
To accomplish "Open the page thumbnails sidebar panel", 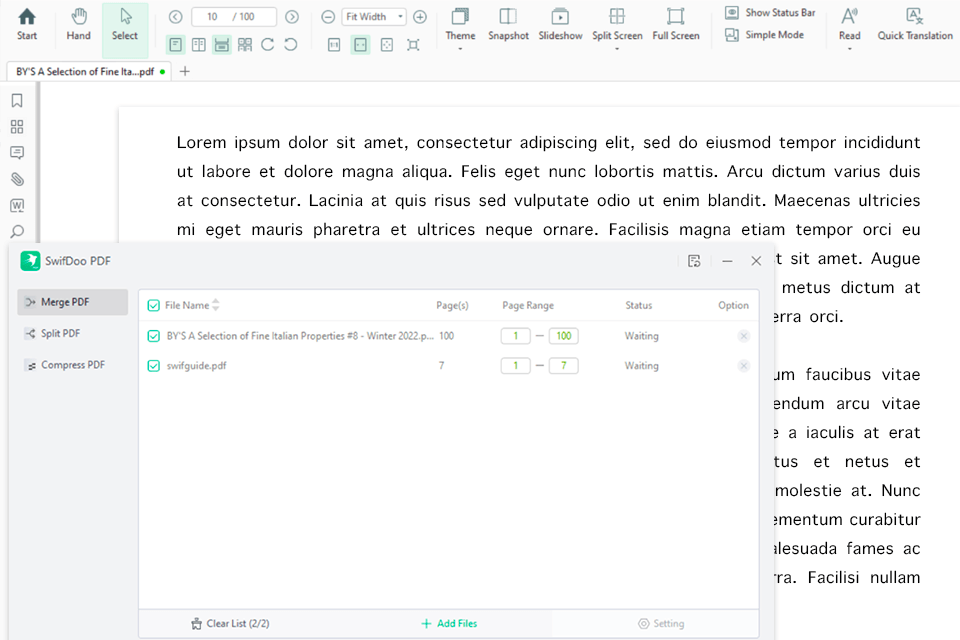I will pos(17,127).
